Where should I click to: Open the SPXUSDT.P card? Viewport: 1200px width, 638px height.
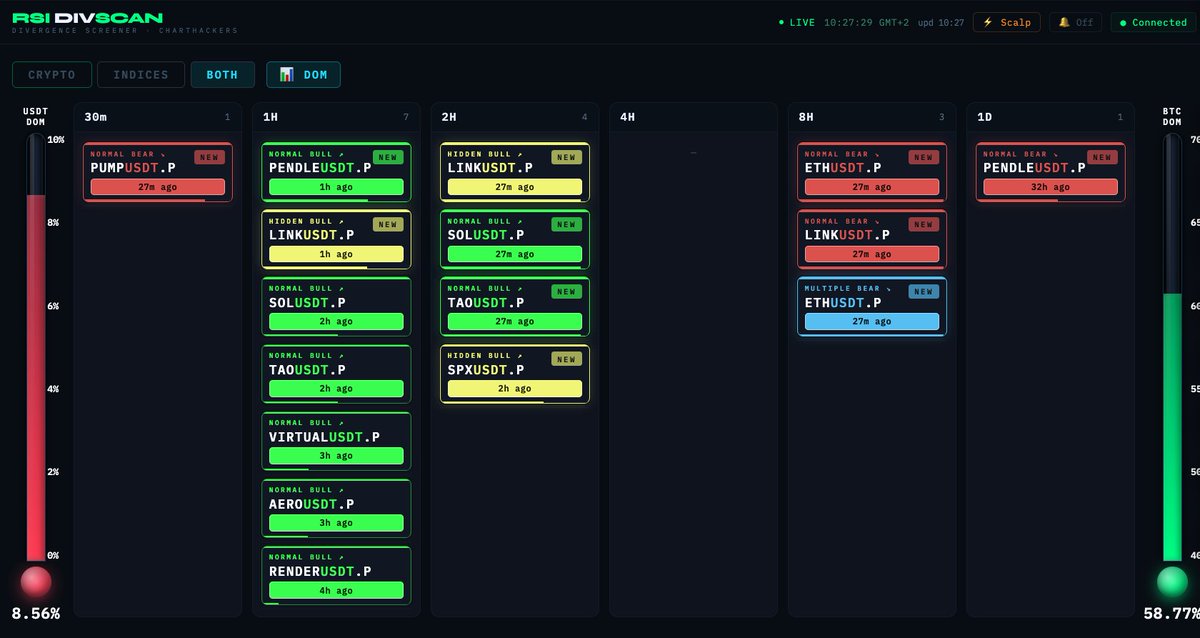coord(515,373)
